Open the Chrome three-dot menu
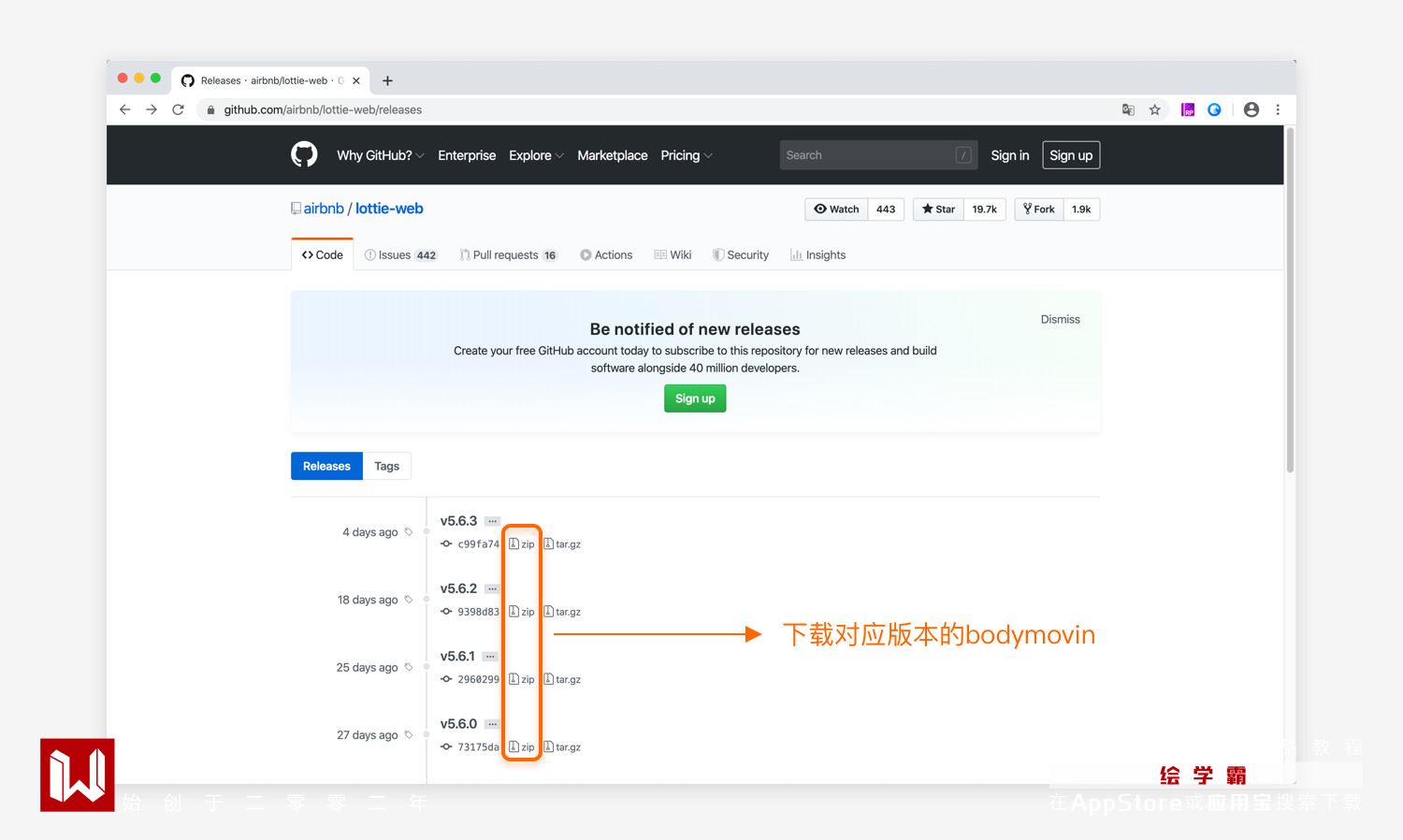This screenshot has width=1403, height=840. 1278,109
